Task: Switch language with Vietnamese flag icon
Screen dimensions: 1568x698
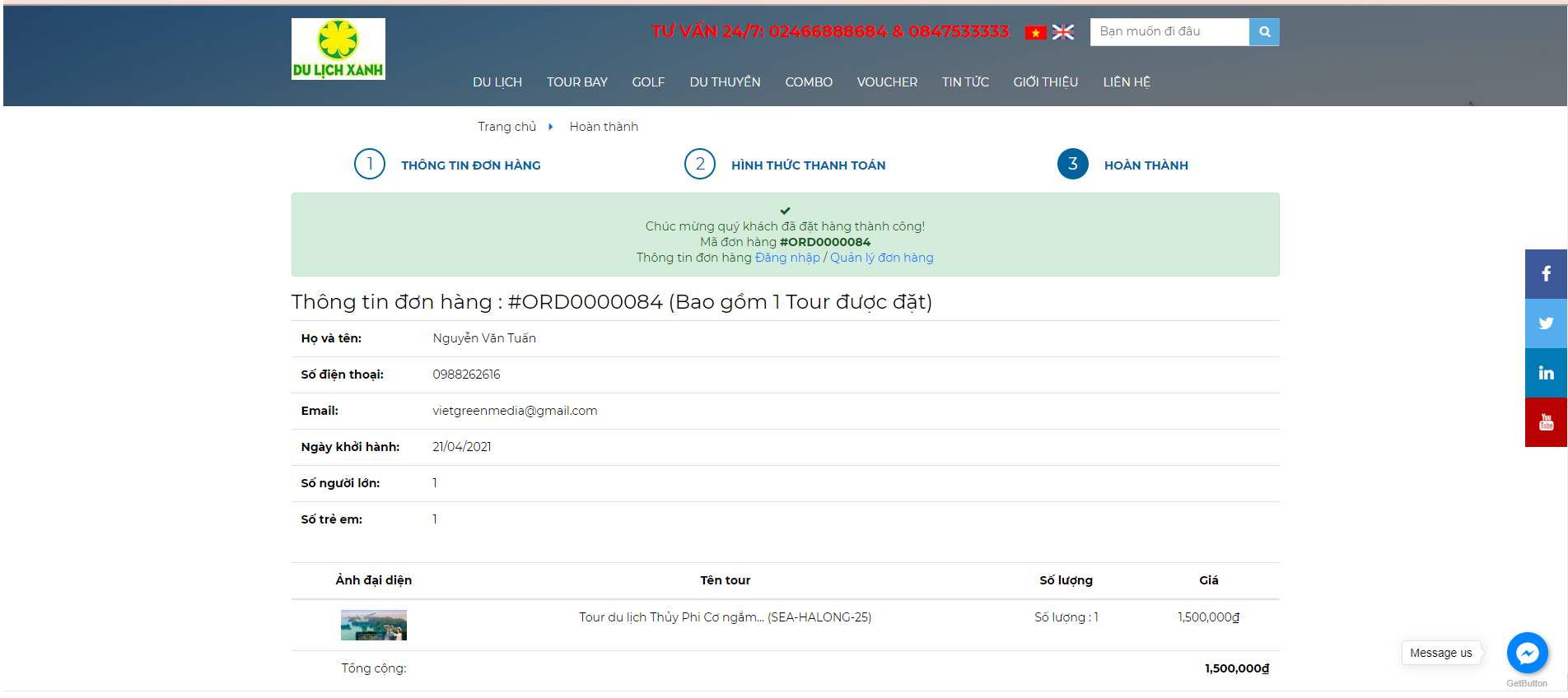Action: coord(1035,33)
